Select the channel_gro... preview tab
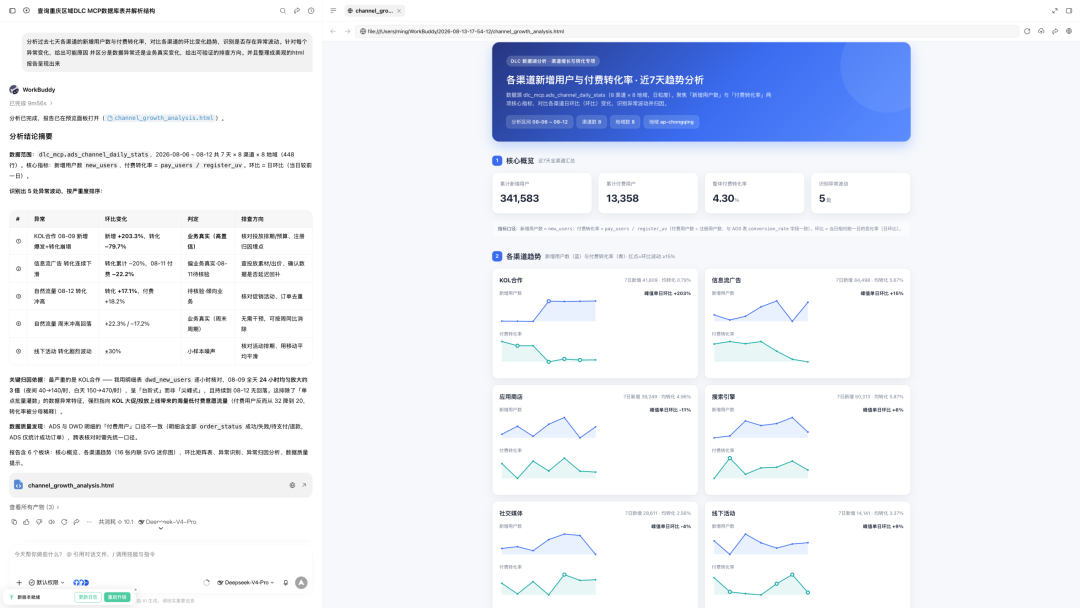1080x608 pixels. coord(374,11)
